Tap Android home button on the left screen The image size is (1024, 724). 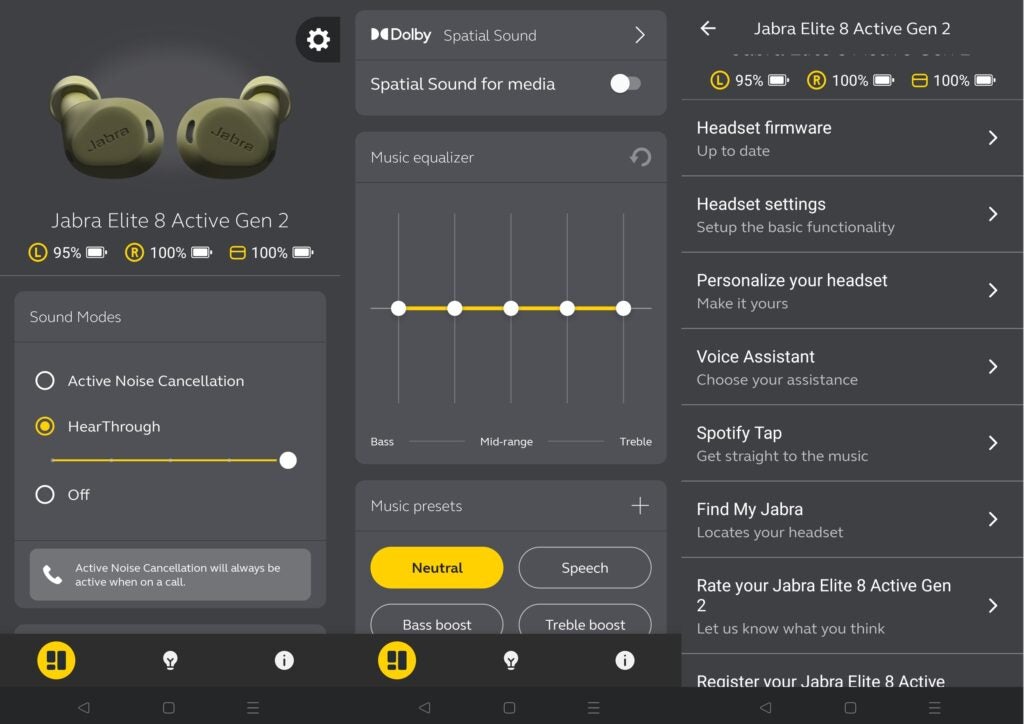pos(168,707)
